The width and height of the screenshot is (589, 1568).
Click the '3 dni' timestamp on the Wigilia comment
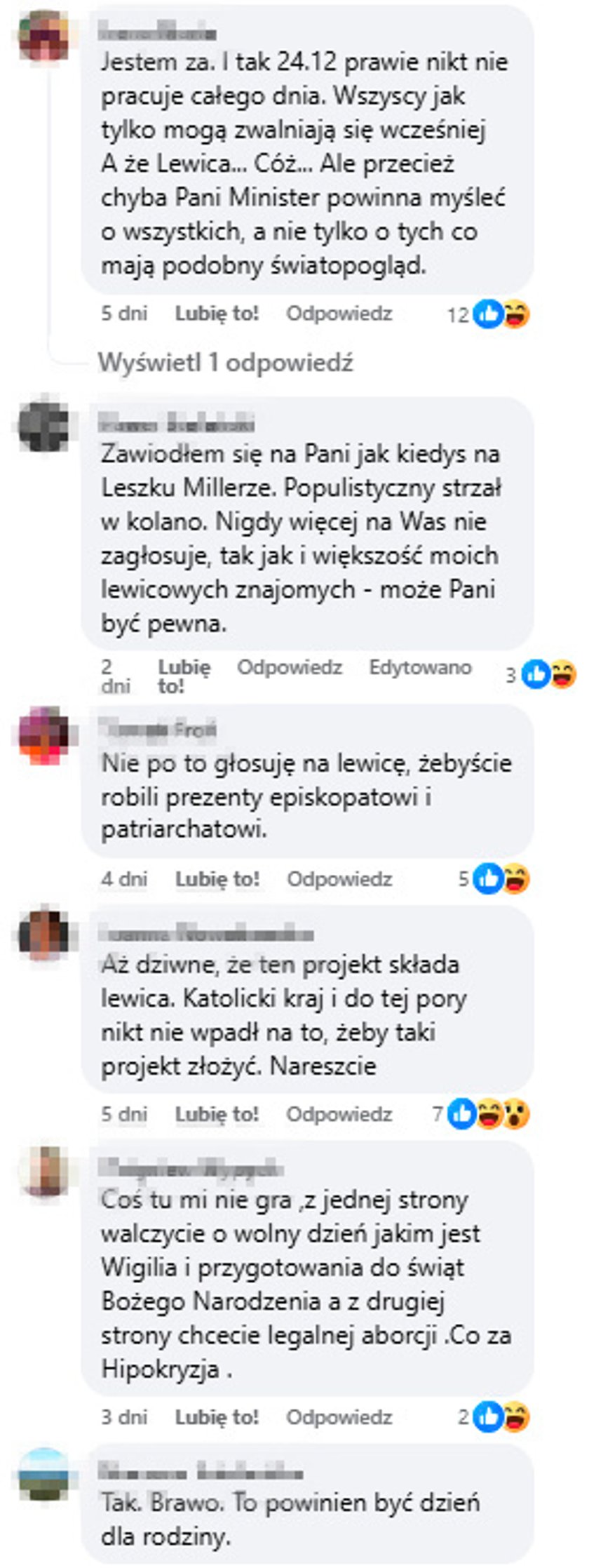(x=124, y=1417)
